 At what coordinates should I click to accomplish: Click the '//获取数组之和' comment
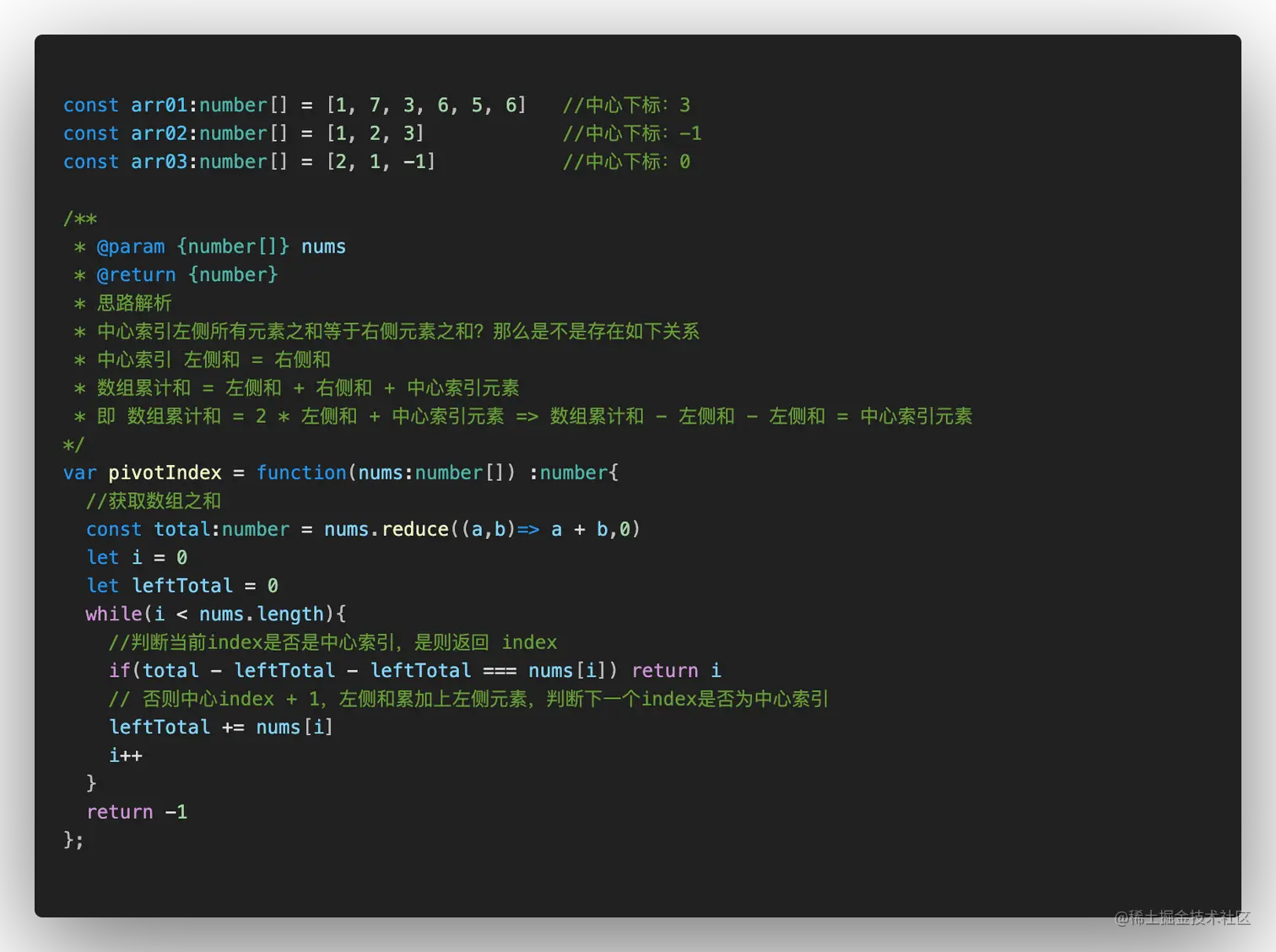(x=154, y=501)
